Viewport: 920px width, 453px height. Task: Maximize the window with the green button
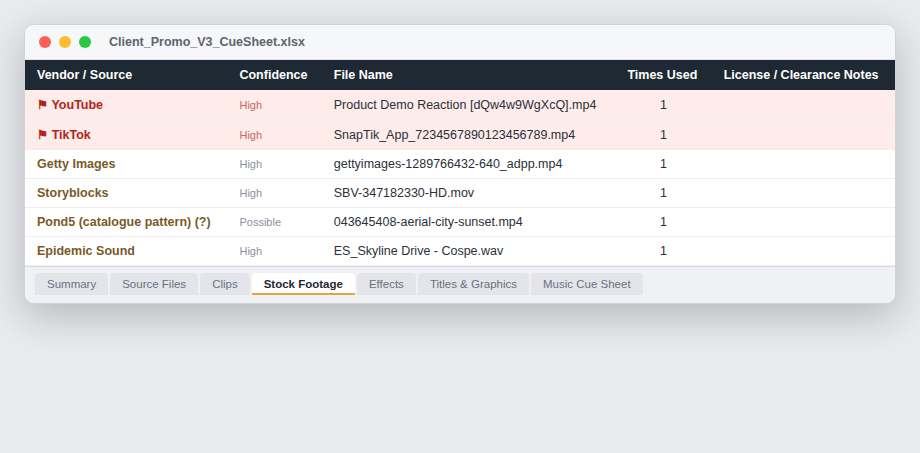click(85, 42)
